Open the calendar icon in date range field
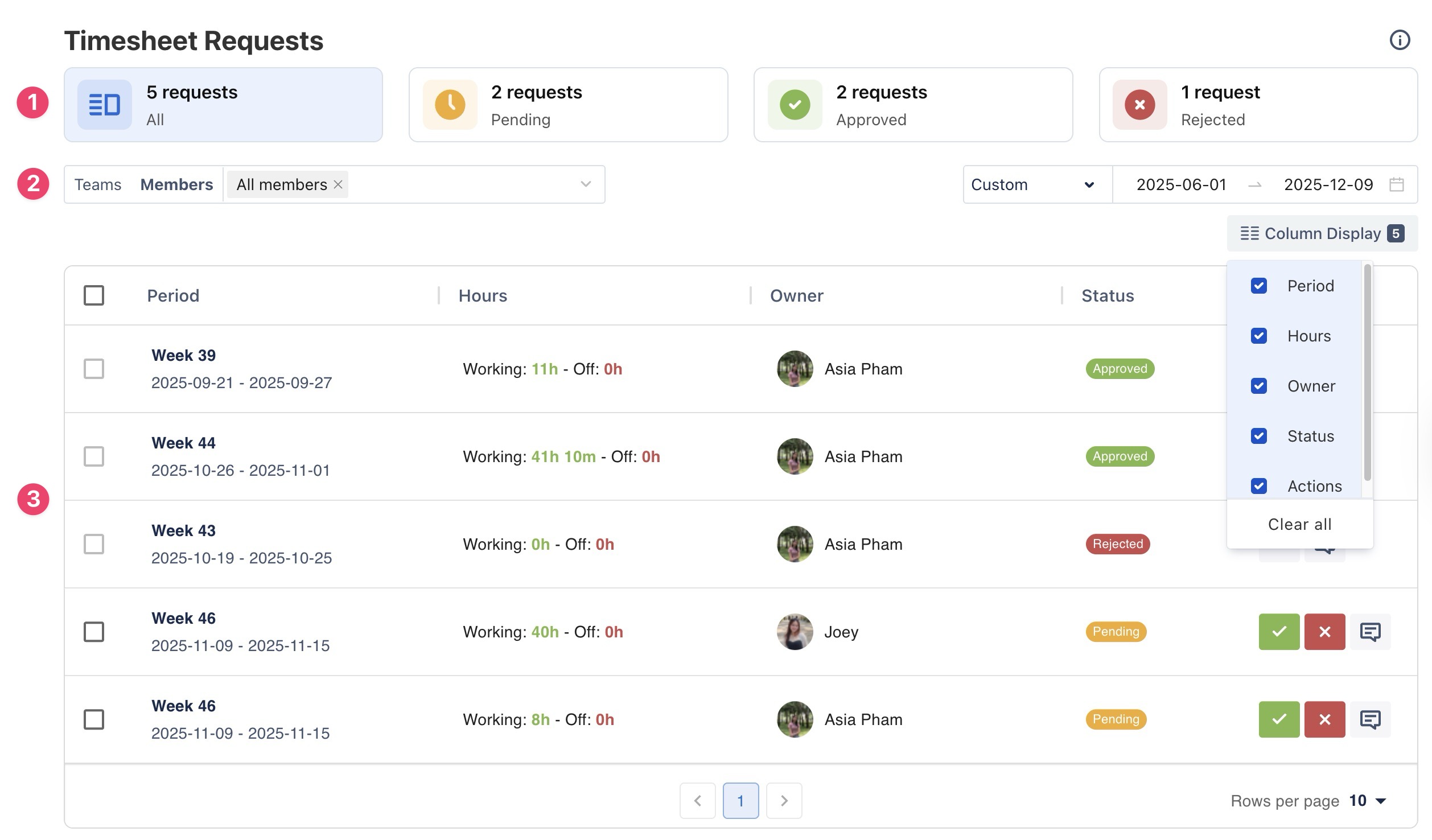Viewport: 1432px width, 840px height. pos(1396,184)
